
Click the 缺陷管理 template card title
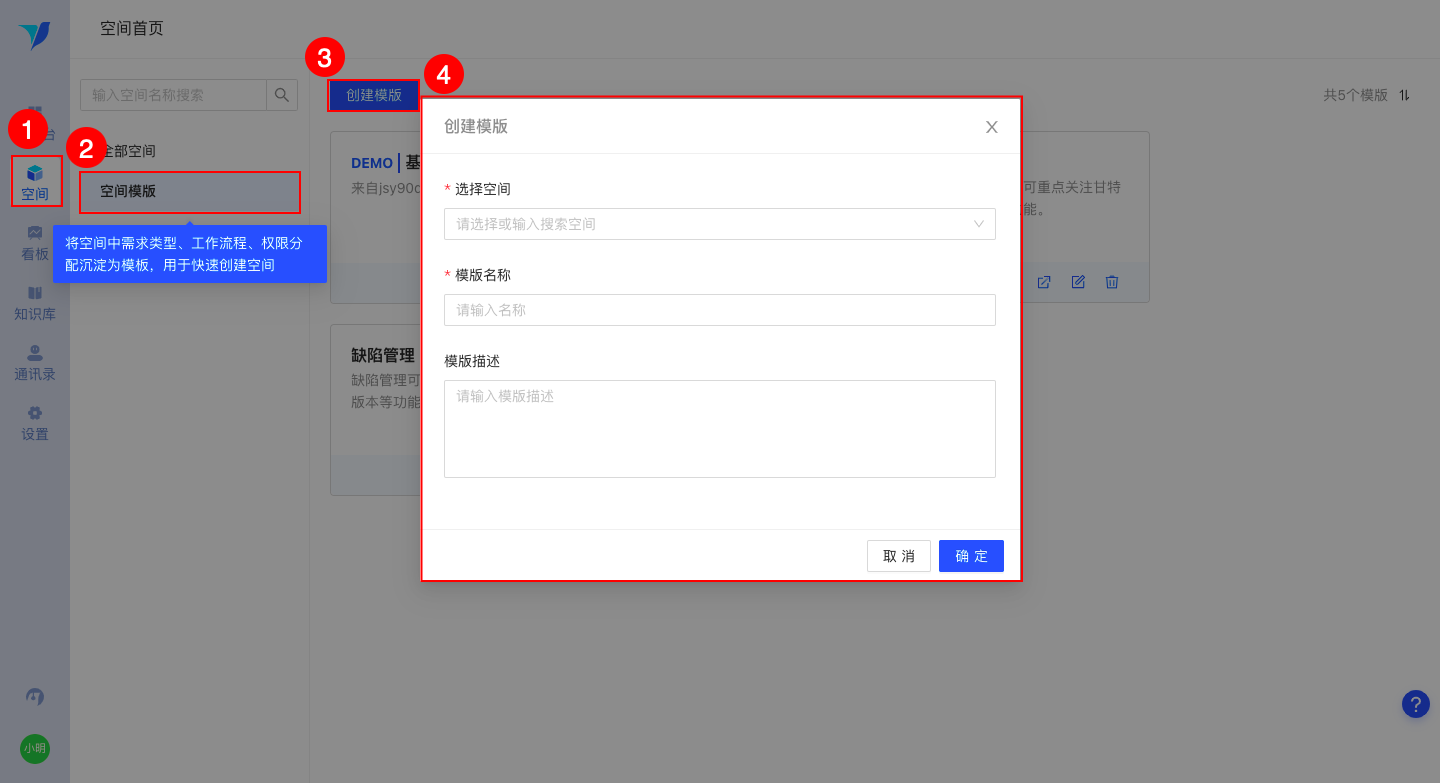[383, 355]
